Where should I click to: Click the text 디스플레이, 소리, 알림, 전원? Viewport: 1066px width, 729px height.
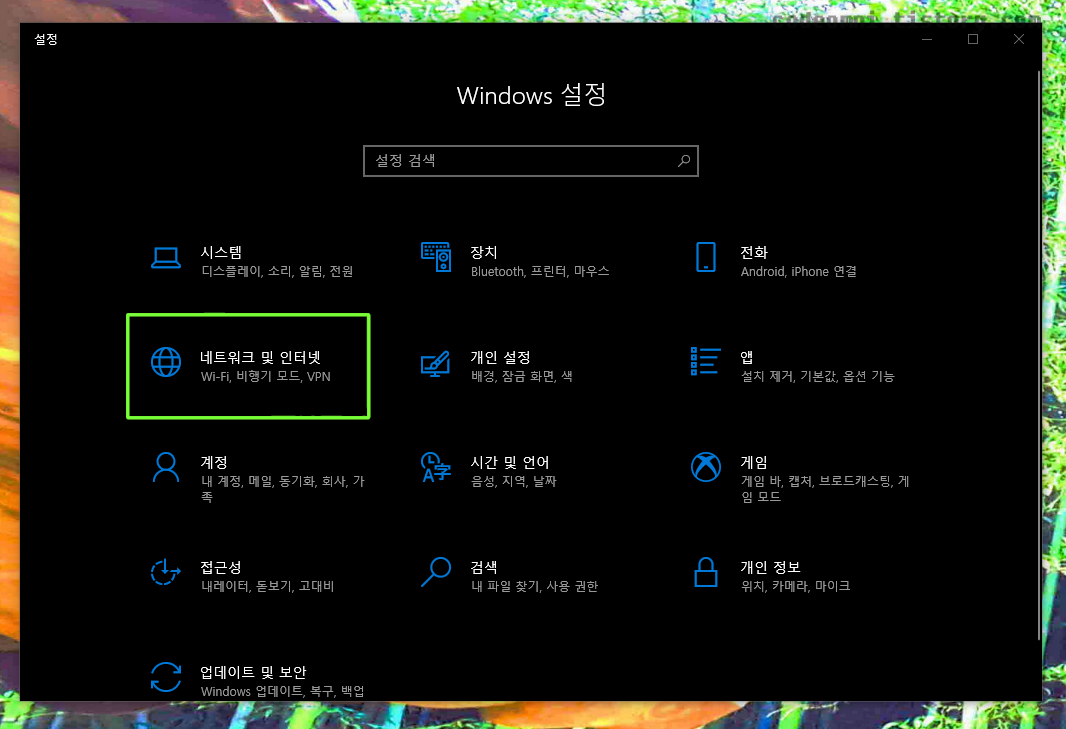tap(277, 271)
